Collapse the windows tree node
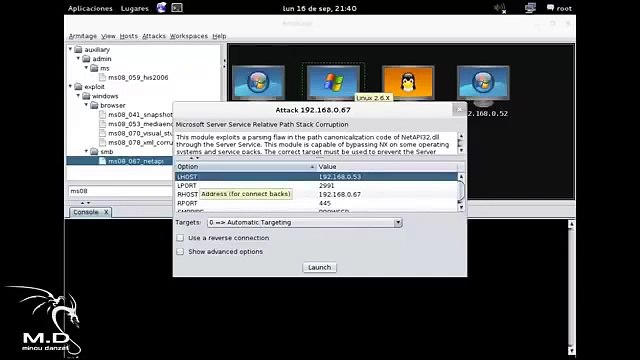 [78, 96]
